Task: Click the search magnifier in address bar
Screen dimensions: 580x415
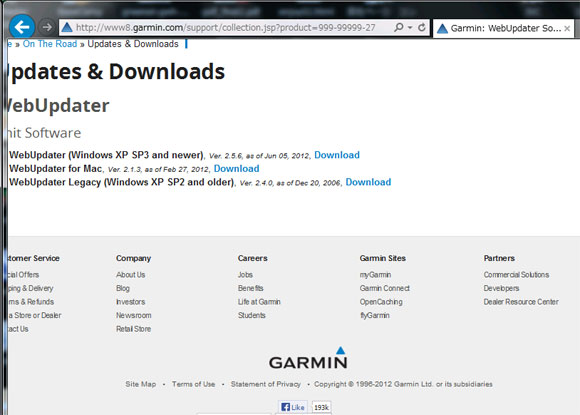Action: click(x=399, y=27)
